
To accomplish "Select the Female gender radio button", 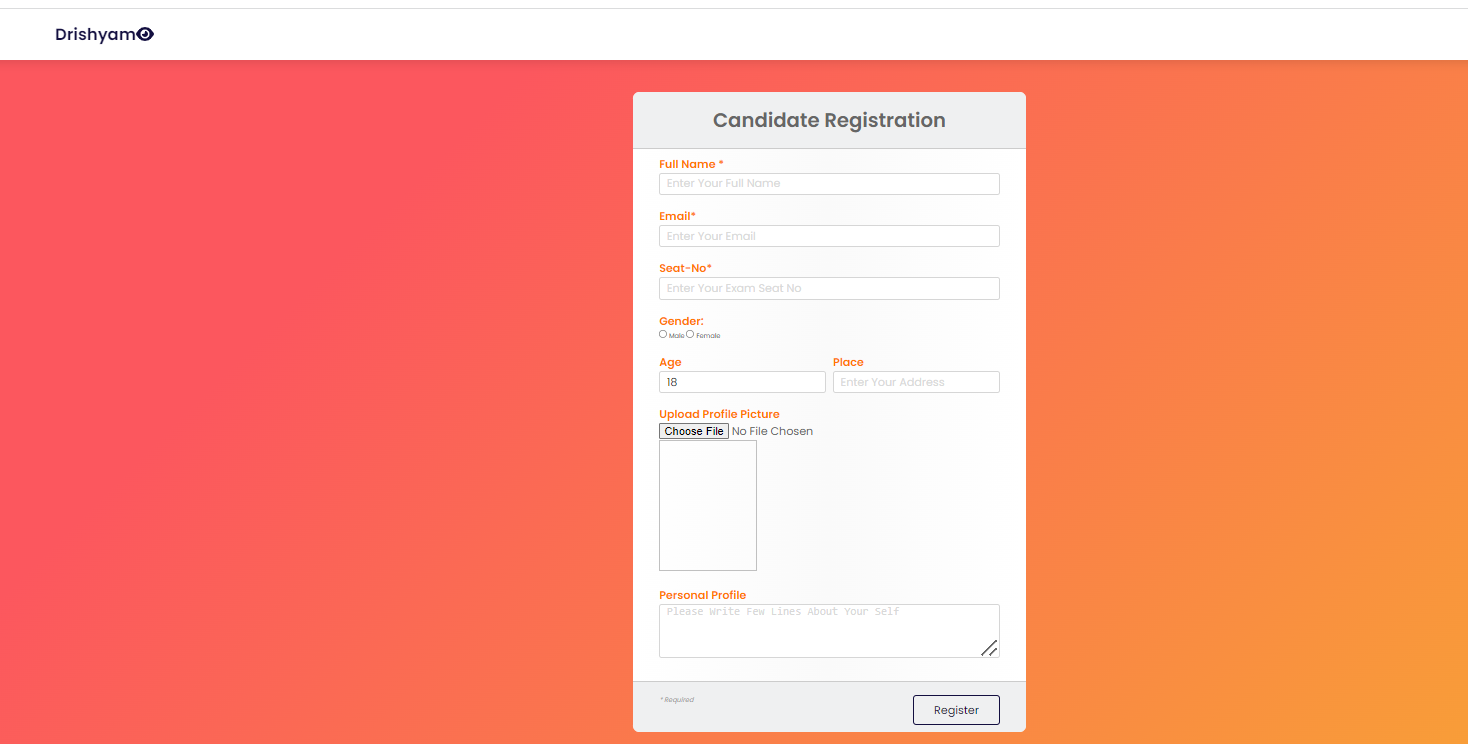I will [x=690, y=334].
